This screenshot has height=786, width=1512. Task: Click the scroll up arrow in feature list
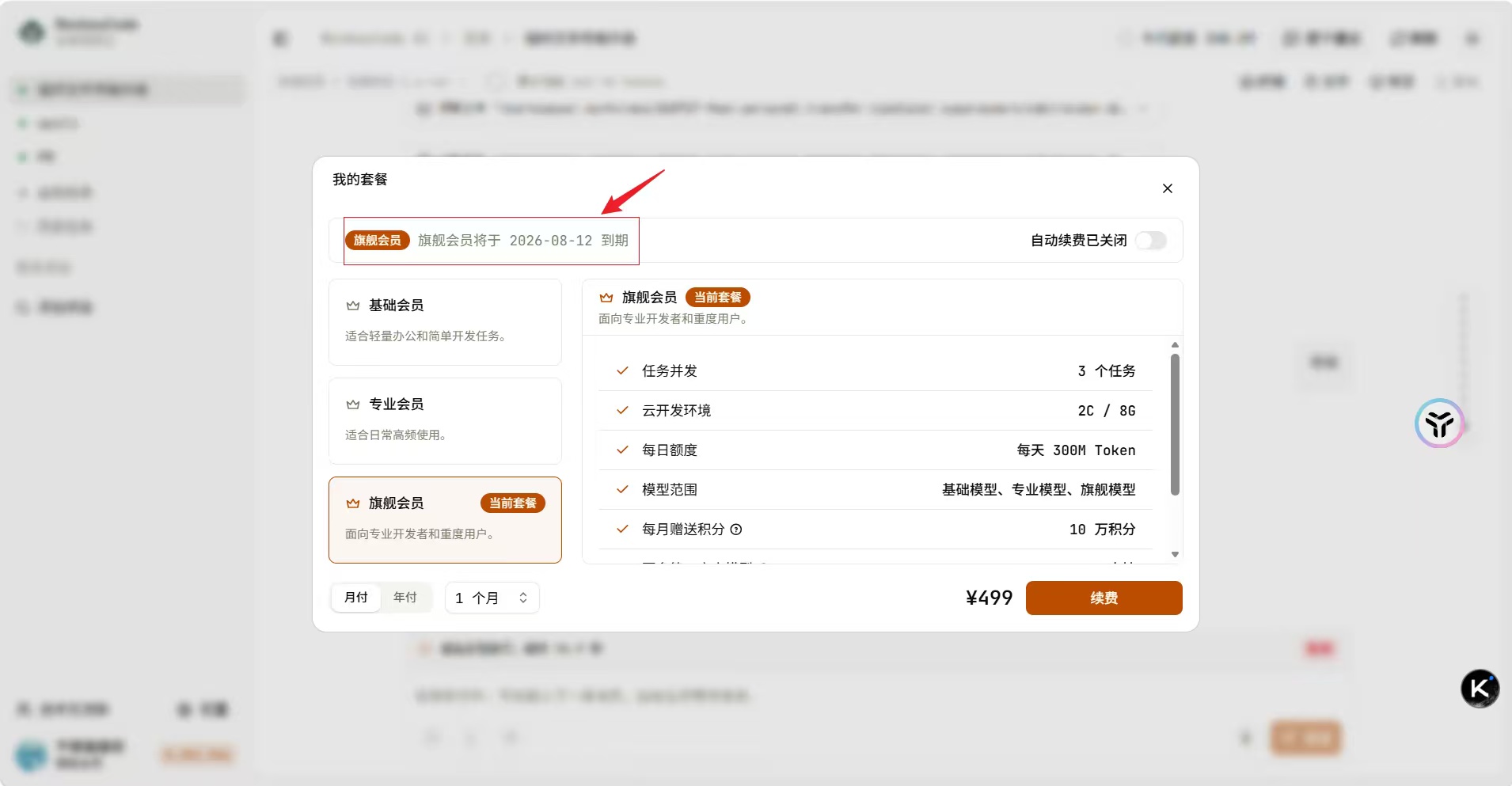pos(1175,345)
